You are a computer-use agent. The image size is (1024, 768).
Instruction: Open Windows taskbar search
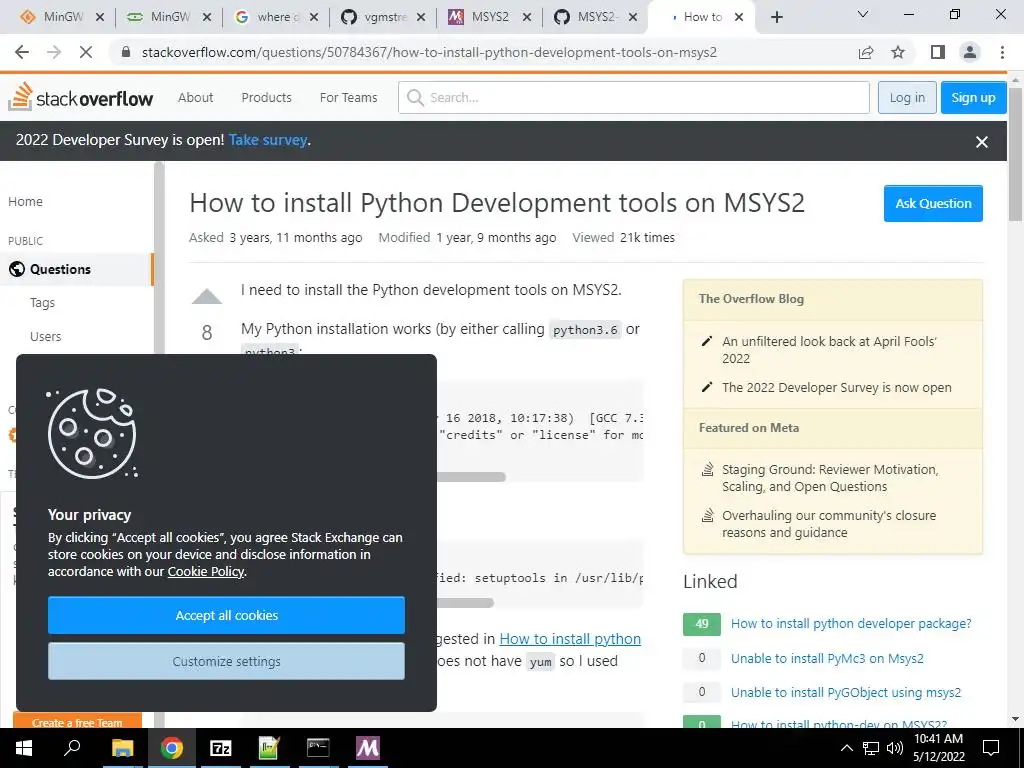[72, 748]
